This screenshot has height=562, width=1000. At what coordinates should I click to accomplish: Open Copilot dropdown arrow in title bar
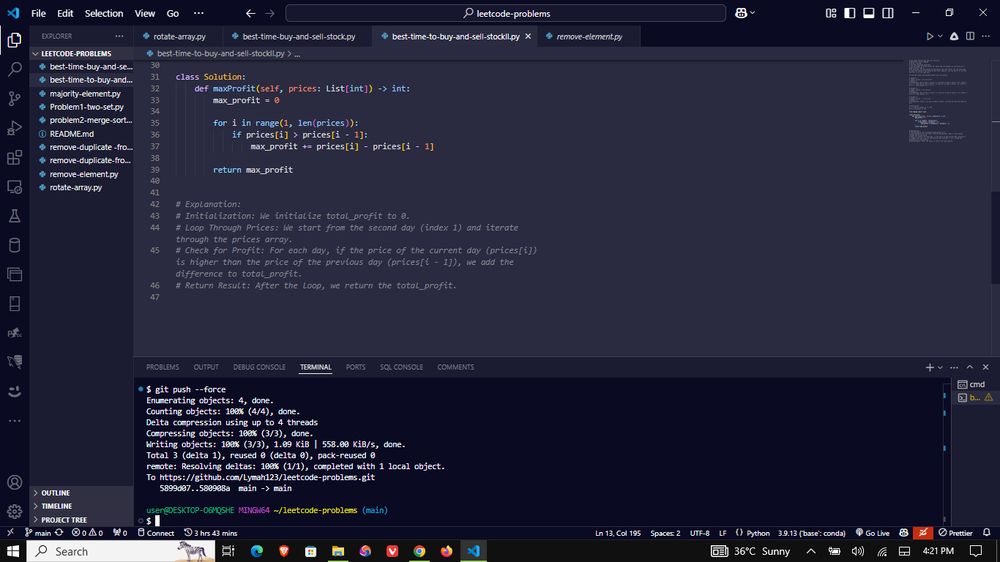click(753, 13)
